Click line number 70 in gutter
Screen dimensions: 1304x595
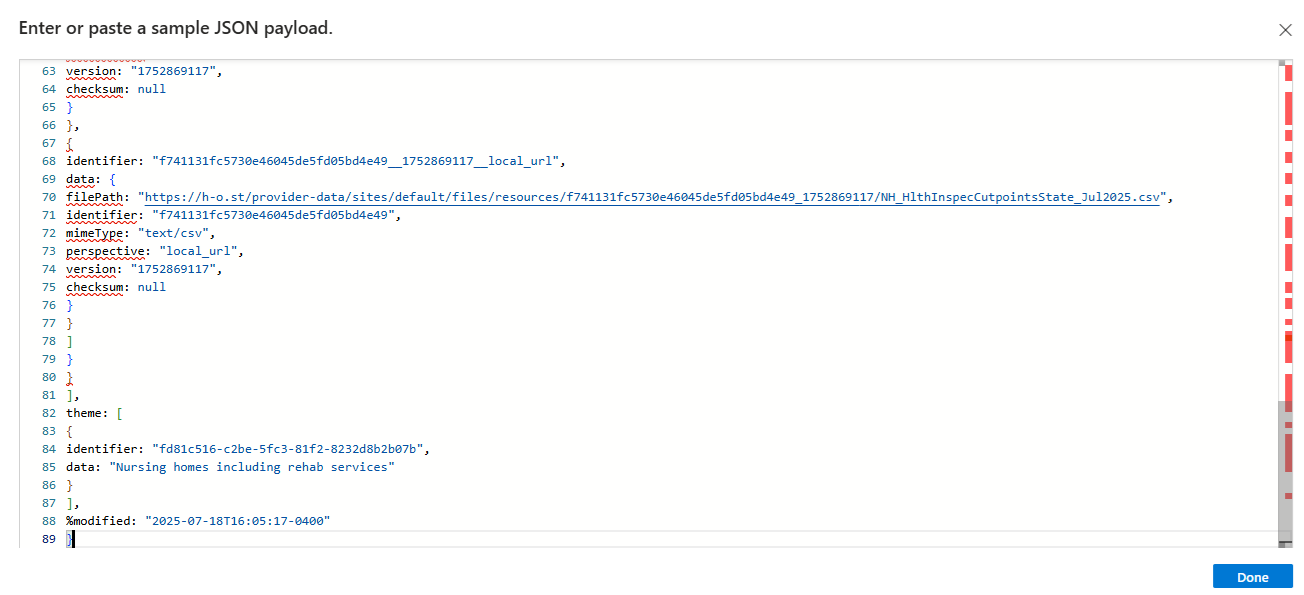point(49,197)
